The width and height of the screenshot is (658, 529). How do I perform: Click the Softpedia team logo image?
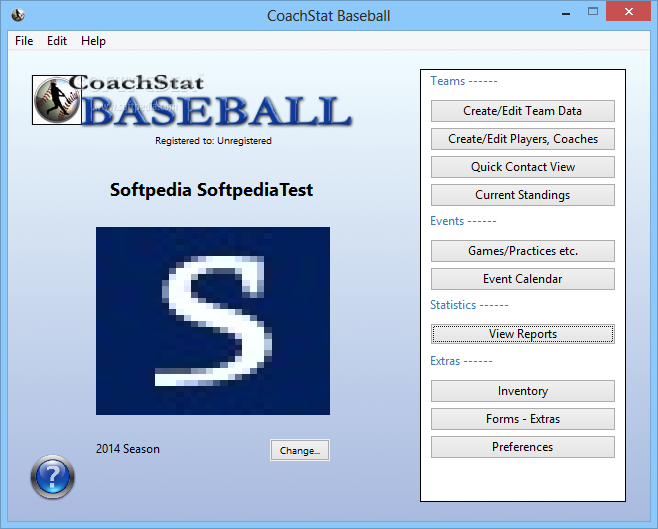pos(213,321)
